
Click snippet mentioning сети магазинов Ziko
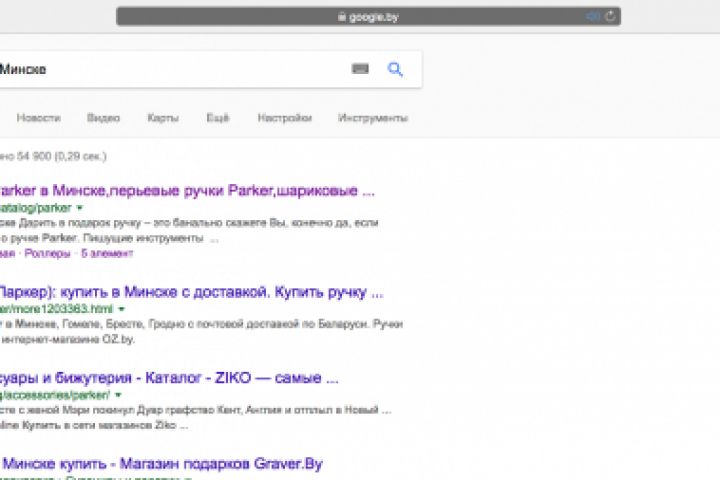coord(93,425)
